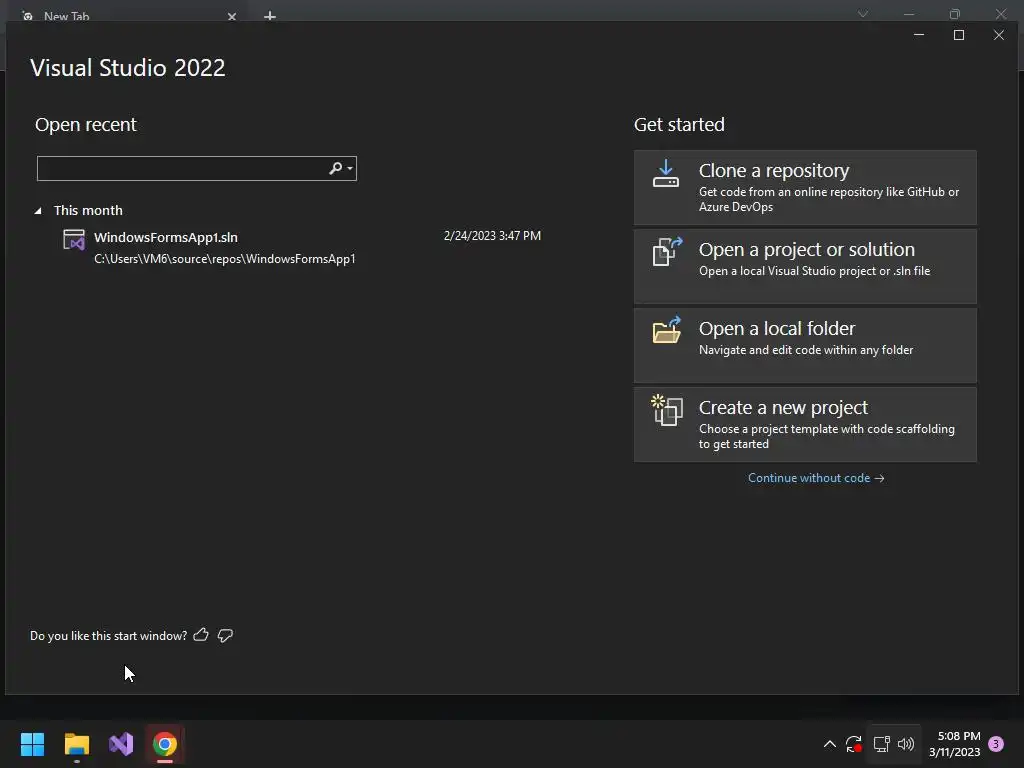Click the Open a local folder icon
The height and width of the screenshot is (768, 1024).
click(x=667, y=330)
